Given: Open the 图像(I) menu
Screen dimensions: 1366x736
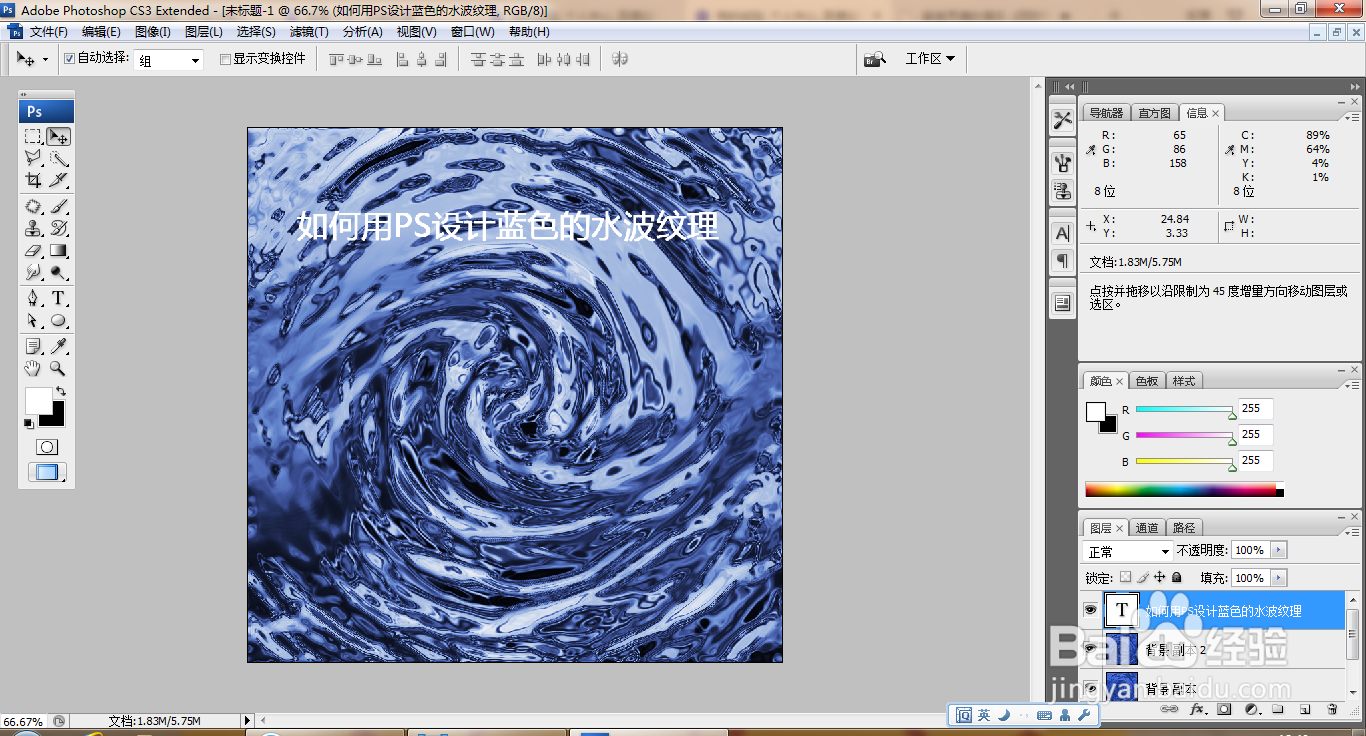Looking at the screenshot, I should (153, 32).
